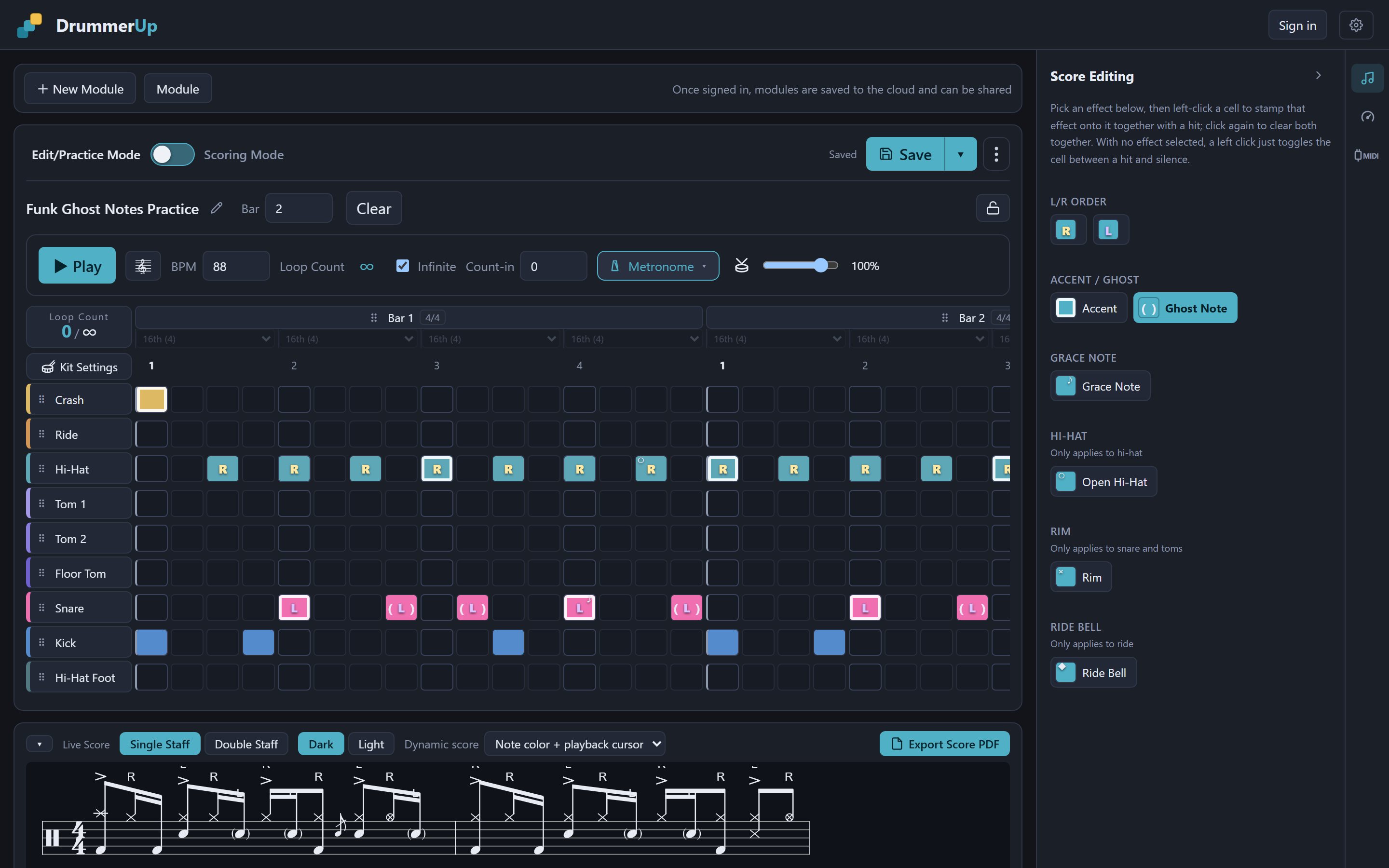Toggle Edit/Practice to Scoring Mode switch
The image size is (1389, 868).
172,154
